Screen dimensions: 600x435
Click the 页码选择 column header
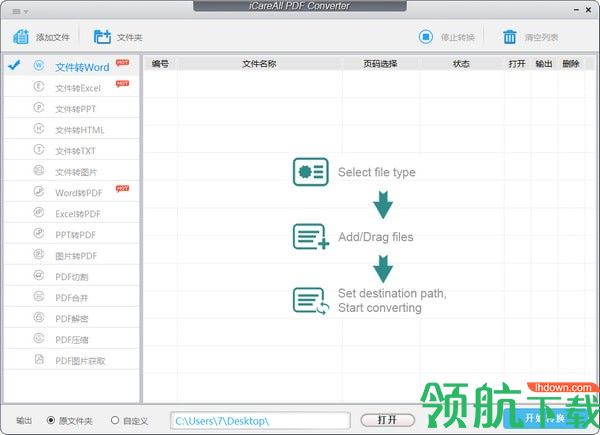(x=380, y=64)
